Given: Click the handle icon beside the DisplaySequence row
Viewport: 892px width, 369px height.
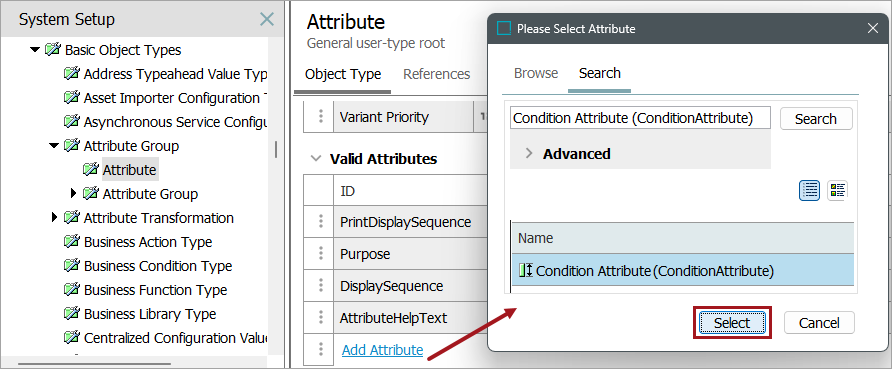Looking at the screenshot, I should click(321, 285).
